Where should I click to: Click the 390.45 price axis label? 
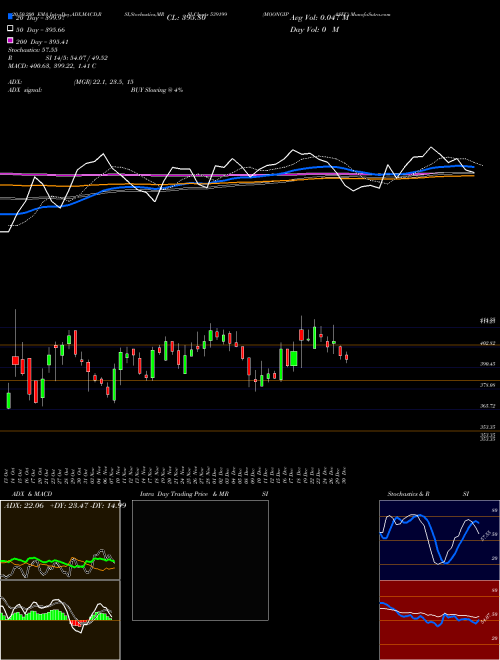(x=489, y=364)
